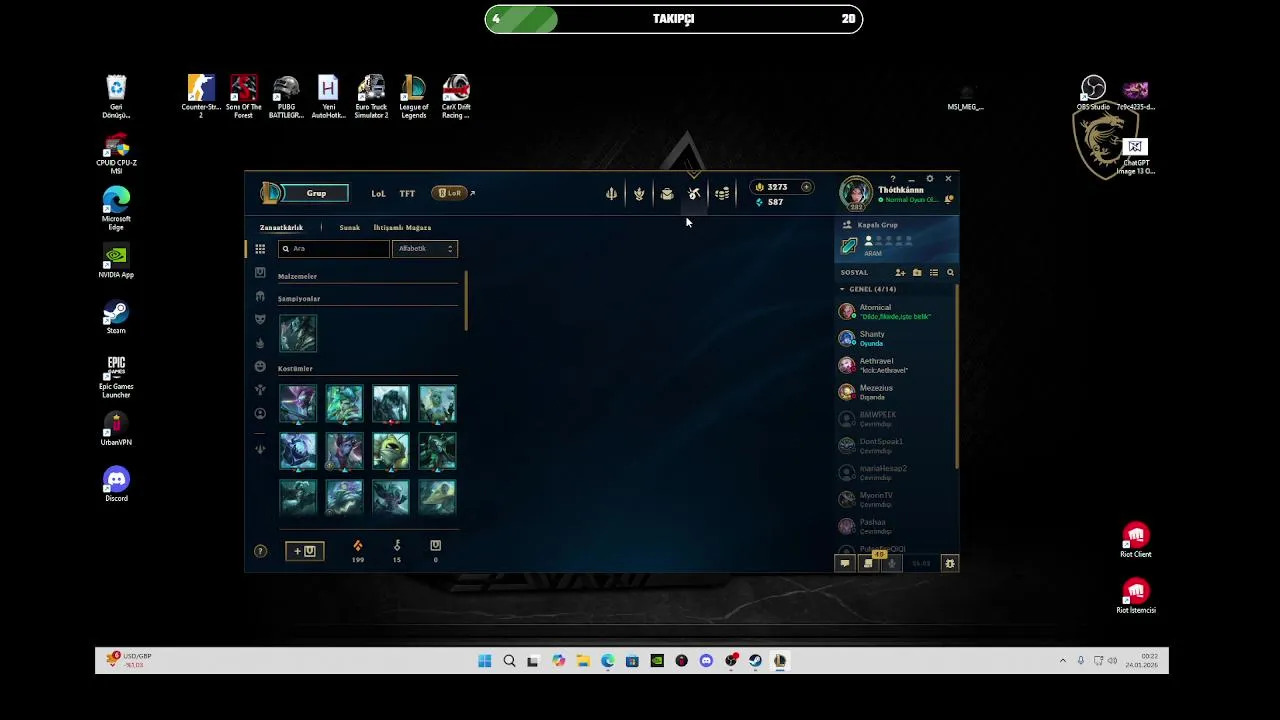Open Discord from the taskbar

point(706,661)
